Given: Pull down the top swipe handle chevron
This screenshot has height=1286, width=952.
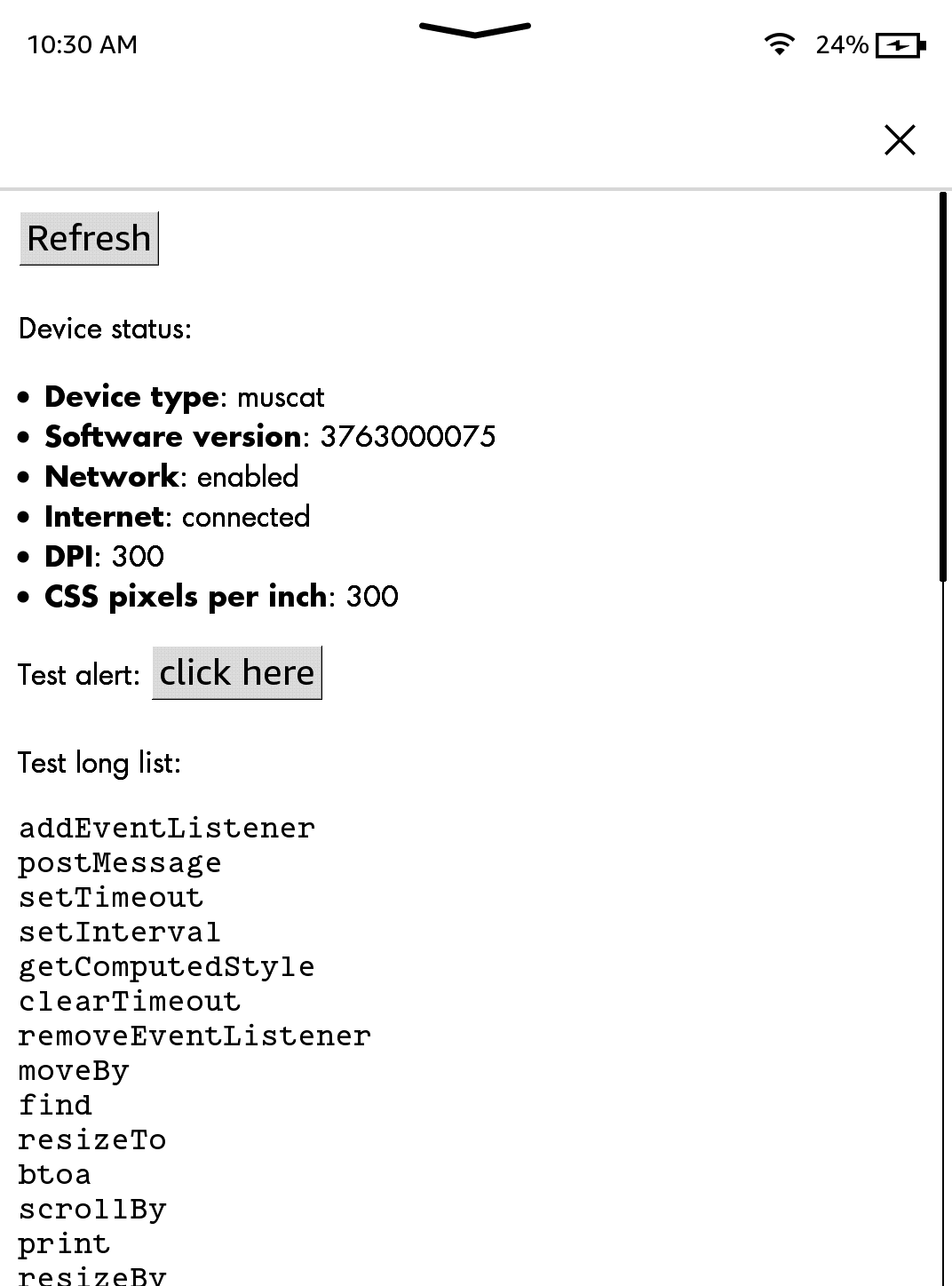Looking at the screenshot, I should [x=475, y=30].
